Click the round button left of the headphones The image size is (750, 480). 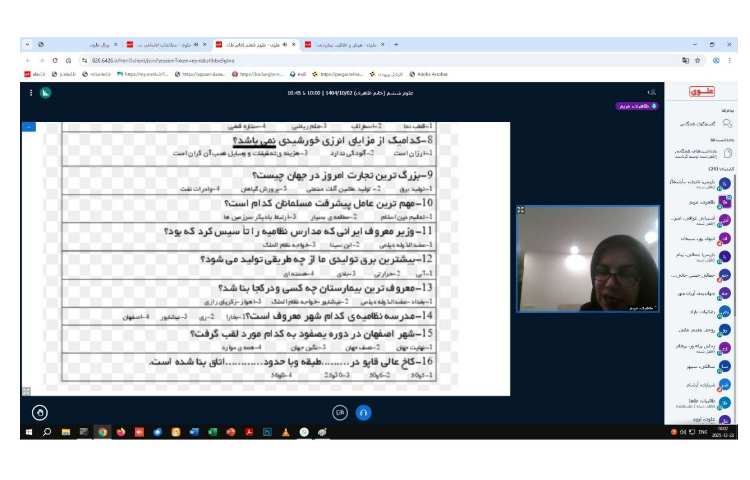pyautogui.click(x=340, y=412)
